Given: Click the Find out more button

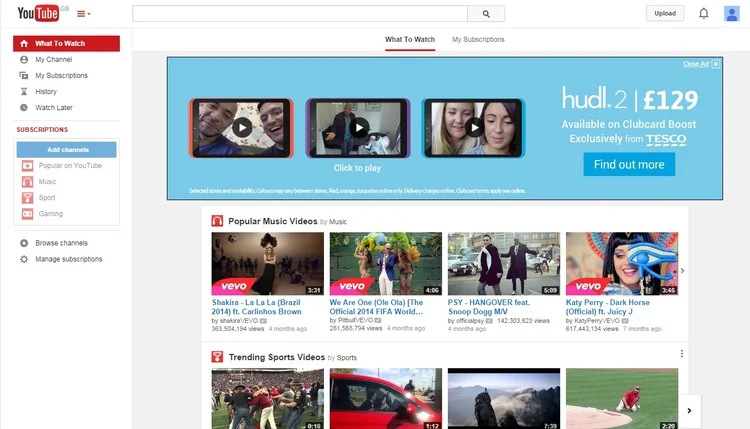Looking at the screenshot, I should pyautogui.click(x=629, y=165).
